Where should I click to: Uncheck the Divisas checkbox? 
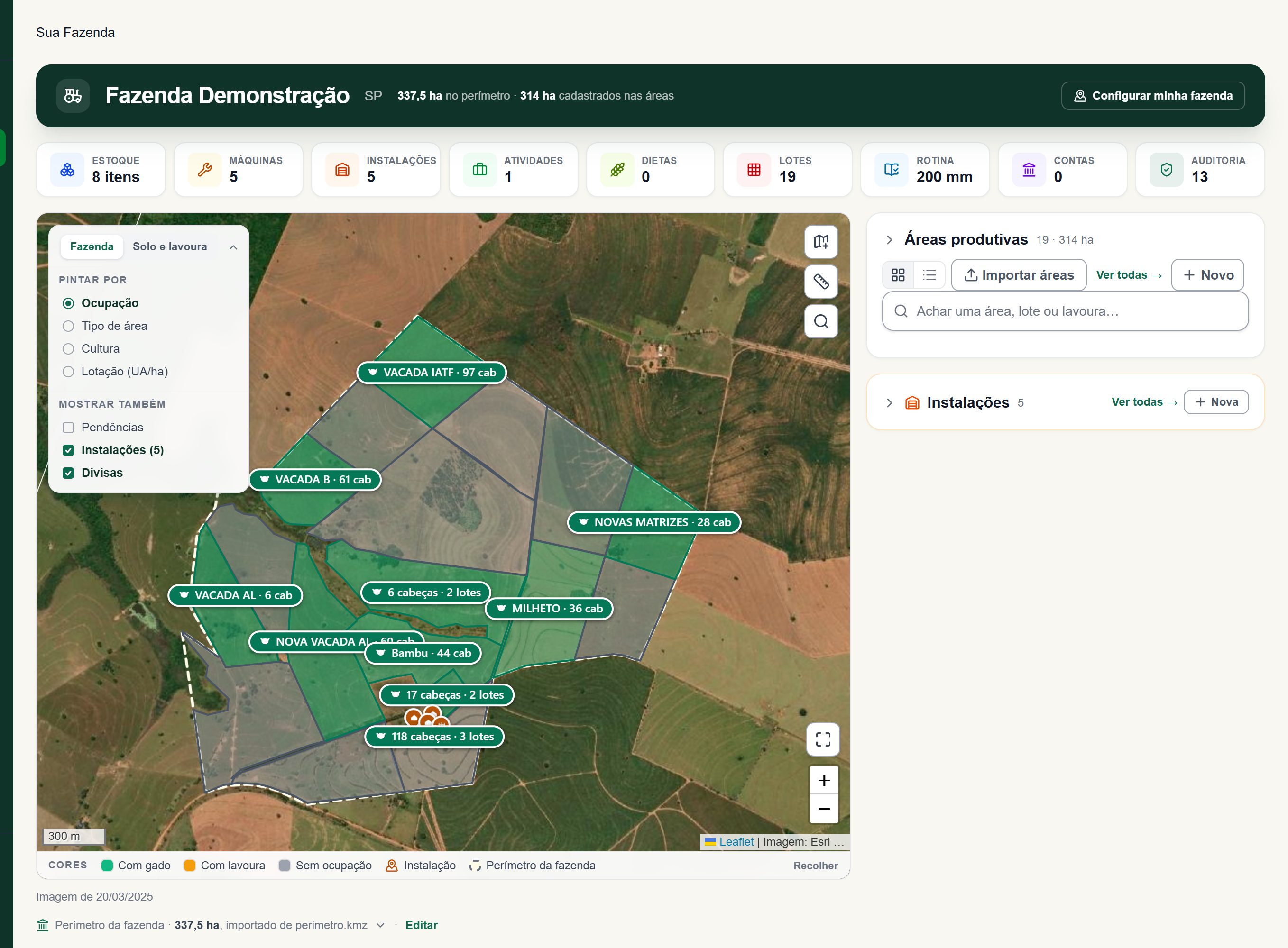pyautogui.click(x=68, y=473)
